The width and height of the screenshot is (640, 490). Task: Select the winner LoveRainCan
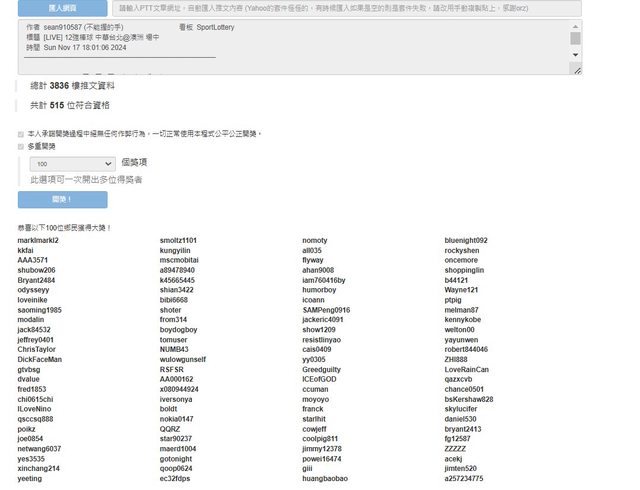click(467, 369)
